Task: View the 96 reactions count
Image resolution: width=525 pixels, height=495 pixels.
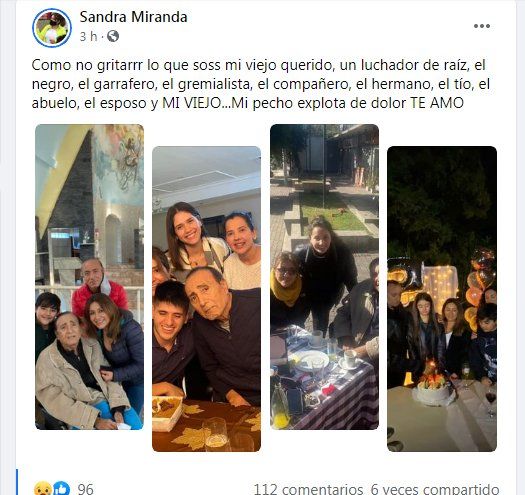Action: click(86, 489)
